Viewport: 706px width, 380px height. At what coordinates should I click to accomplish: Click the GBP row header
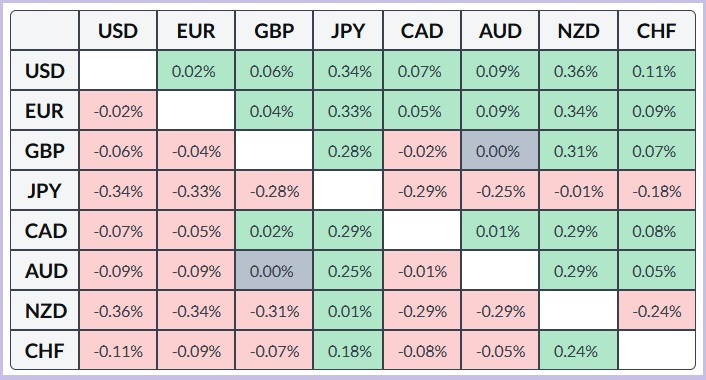point(45,150)
